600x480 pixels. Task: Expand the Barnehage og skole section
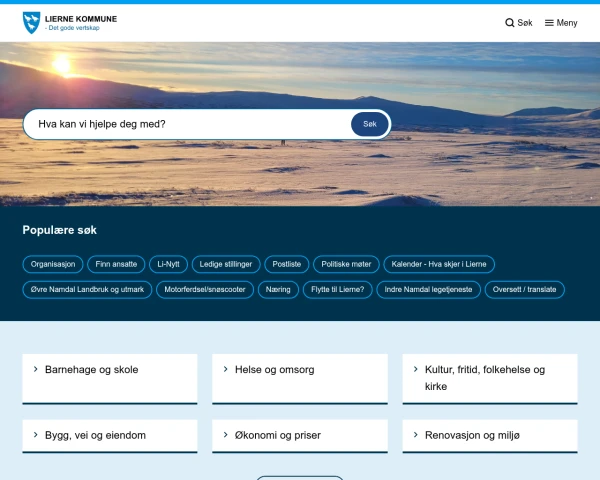109,370
